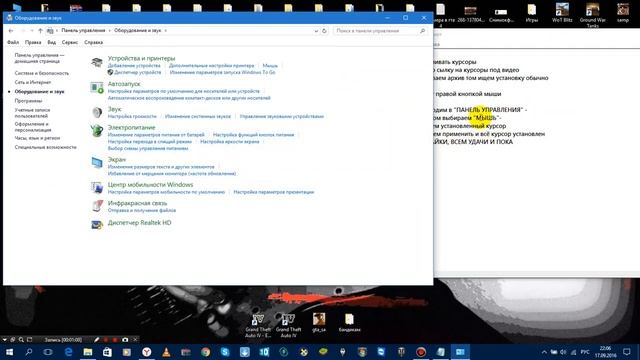Switch input language via РУС indicator
Screen dimensions: 640x360
click(585, 352)
